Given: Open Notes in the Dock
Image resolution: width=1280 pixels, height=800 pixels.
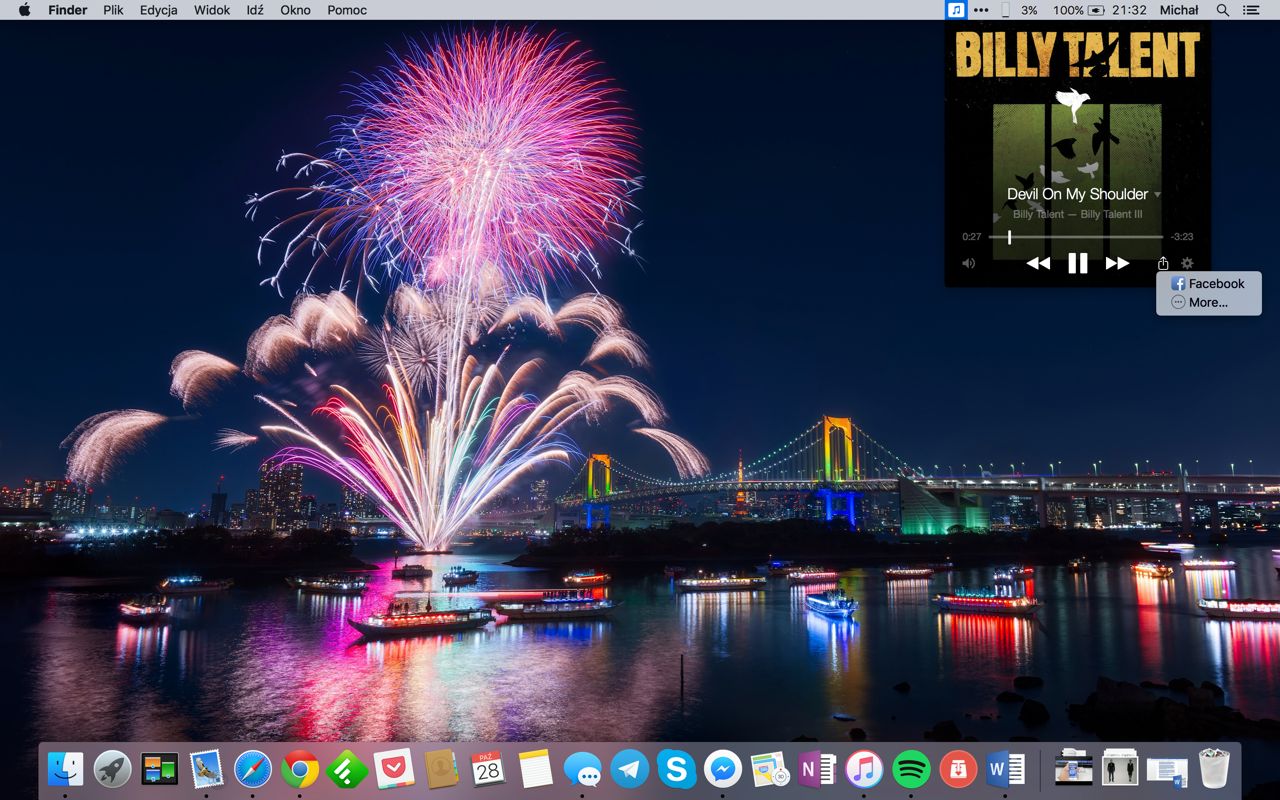Looking at the screenshot, I should [x=535, y=769].
